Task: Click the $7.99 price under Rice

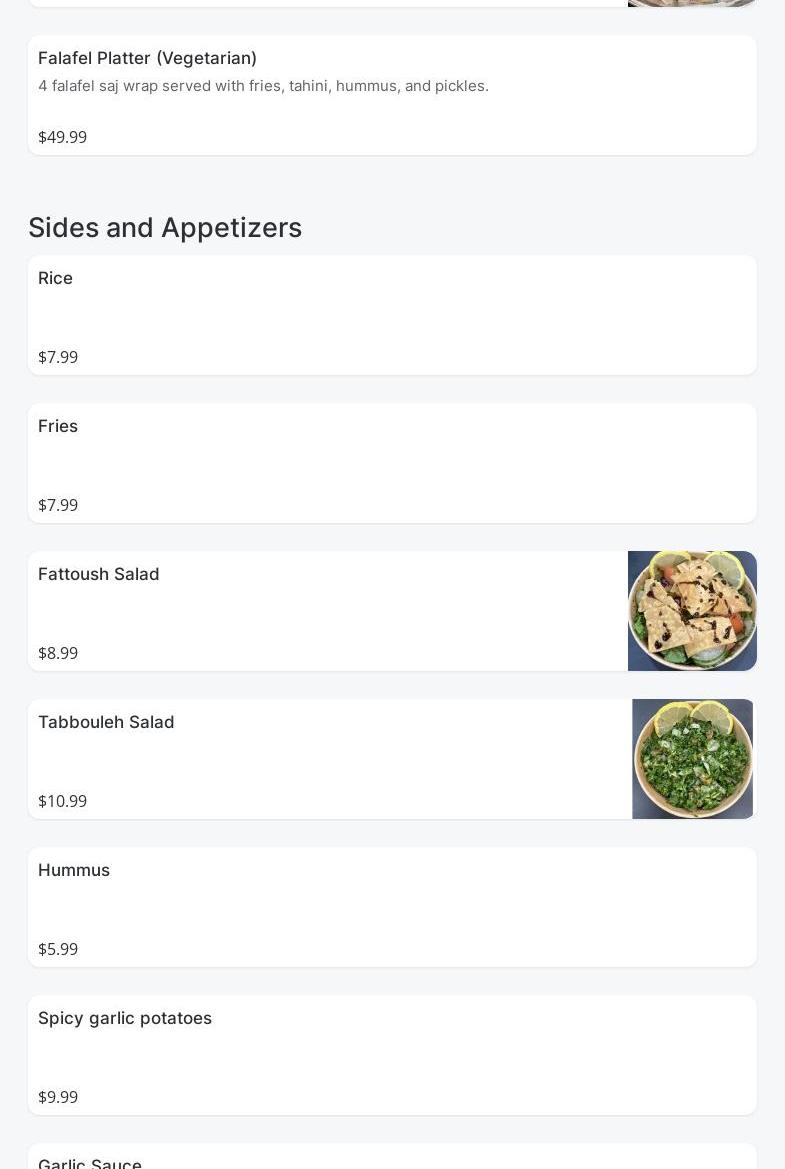Action: 58,357
